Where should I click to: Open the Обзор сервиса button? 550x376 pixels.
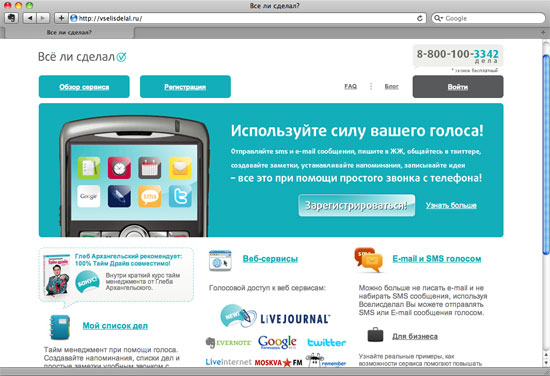coord(84,87)
